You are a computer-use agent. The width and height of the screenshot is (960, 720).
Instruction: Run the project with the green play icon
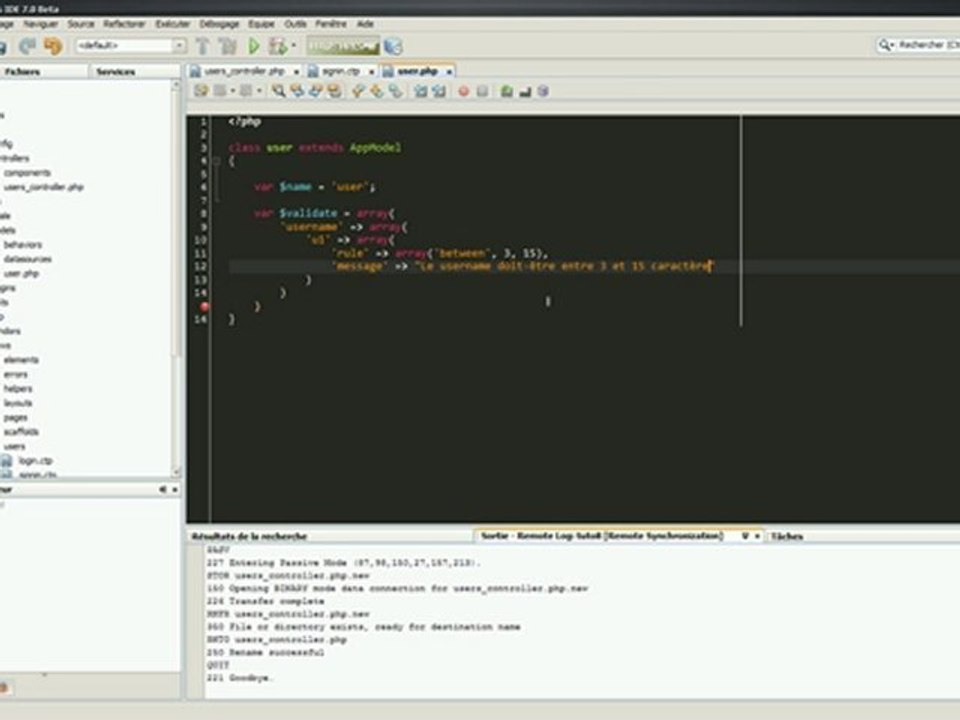[x=253, y=46]
